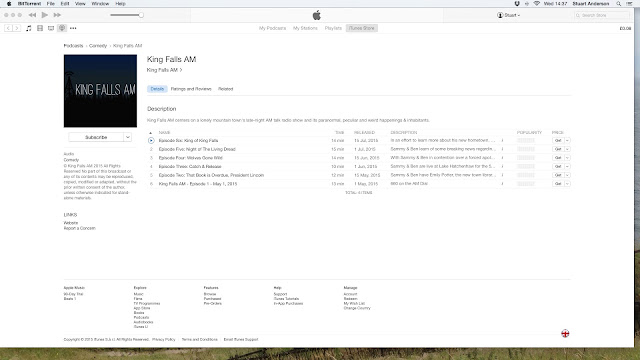Screen dimensions: 640x360
Task: Expand Get options for Episode Three
Action: point(567,167)
